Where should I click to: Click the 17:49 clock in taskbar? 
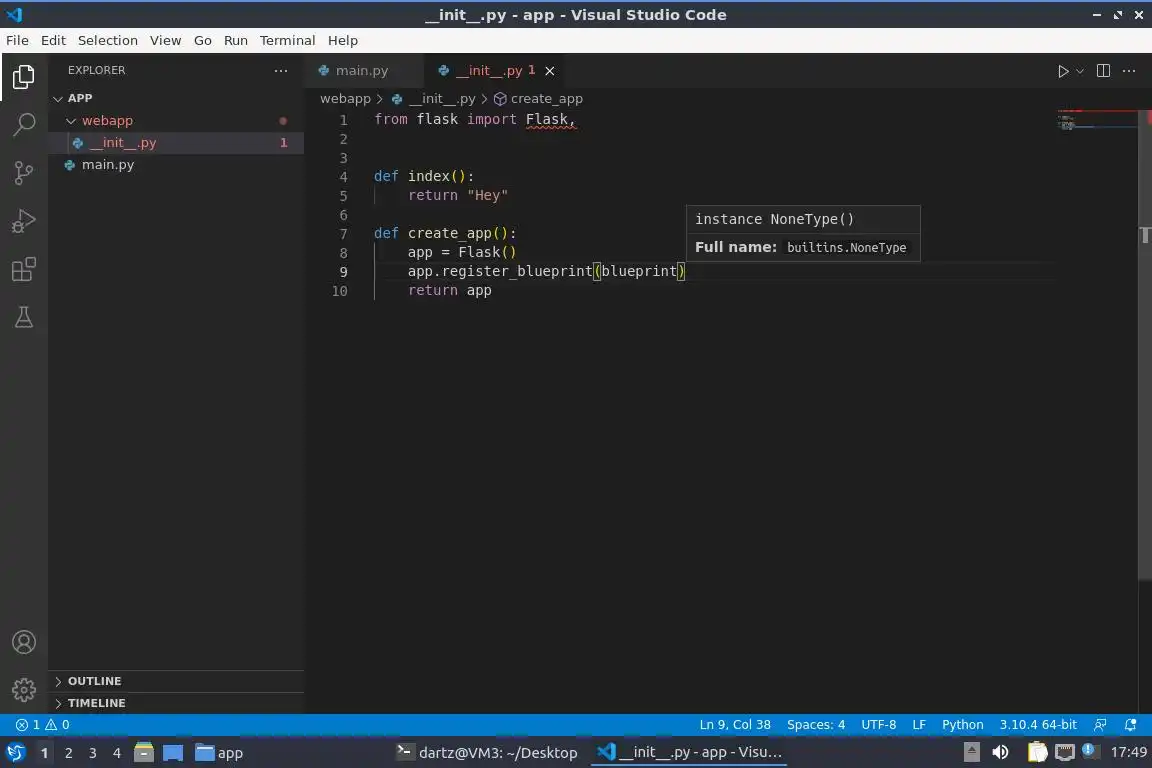coord(1128,752)
